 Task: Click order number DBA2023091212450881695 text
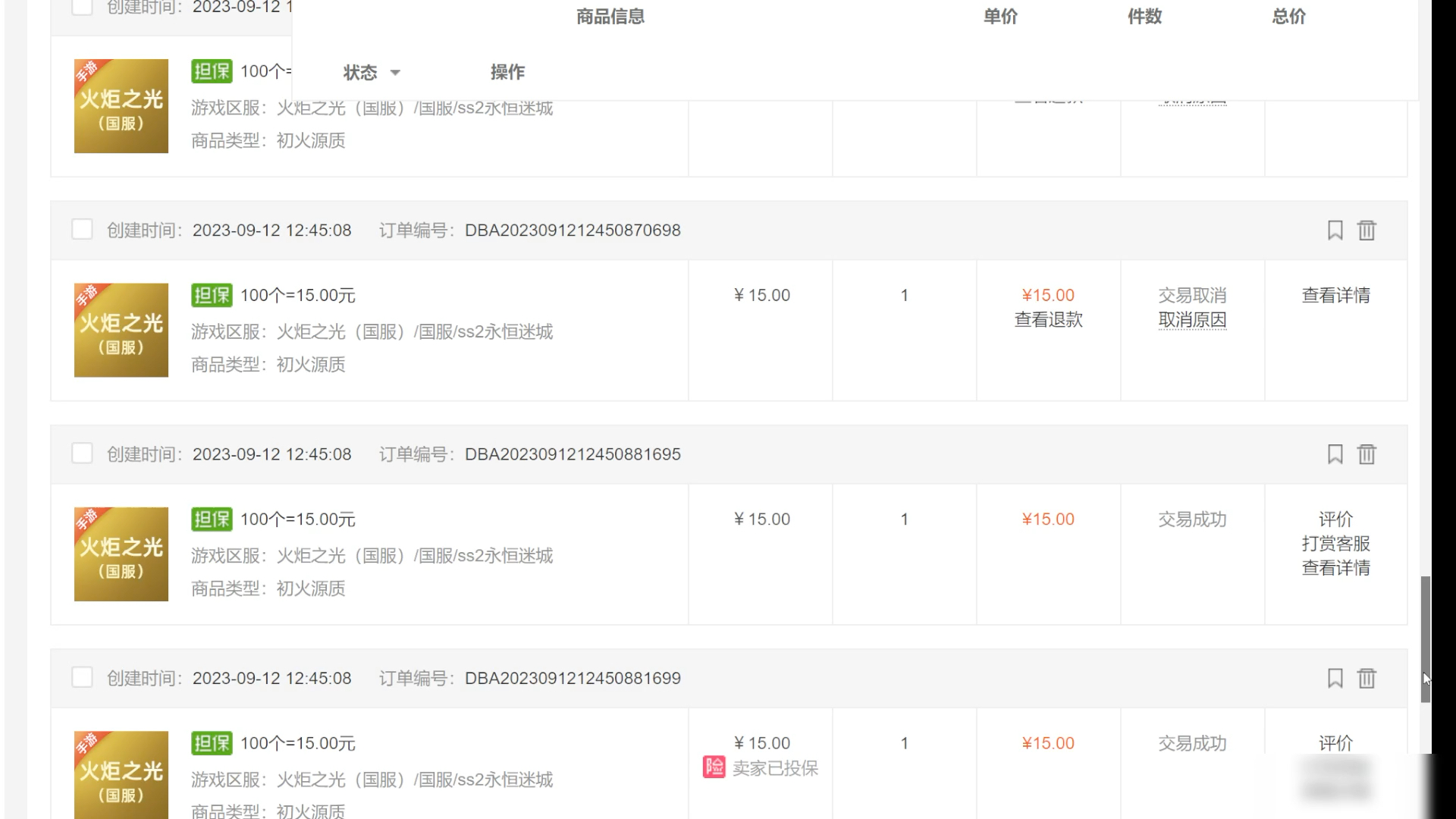573,453
